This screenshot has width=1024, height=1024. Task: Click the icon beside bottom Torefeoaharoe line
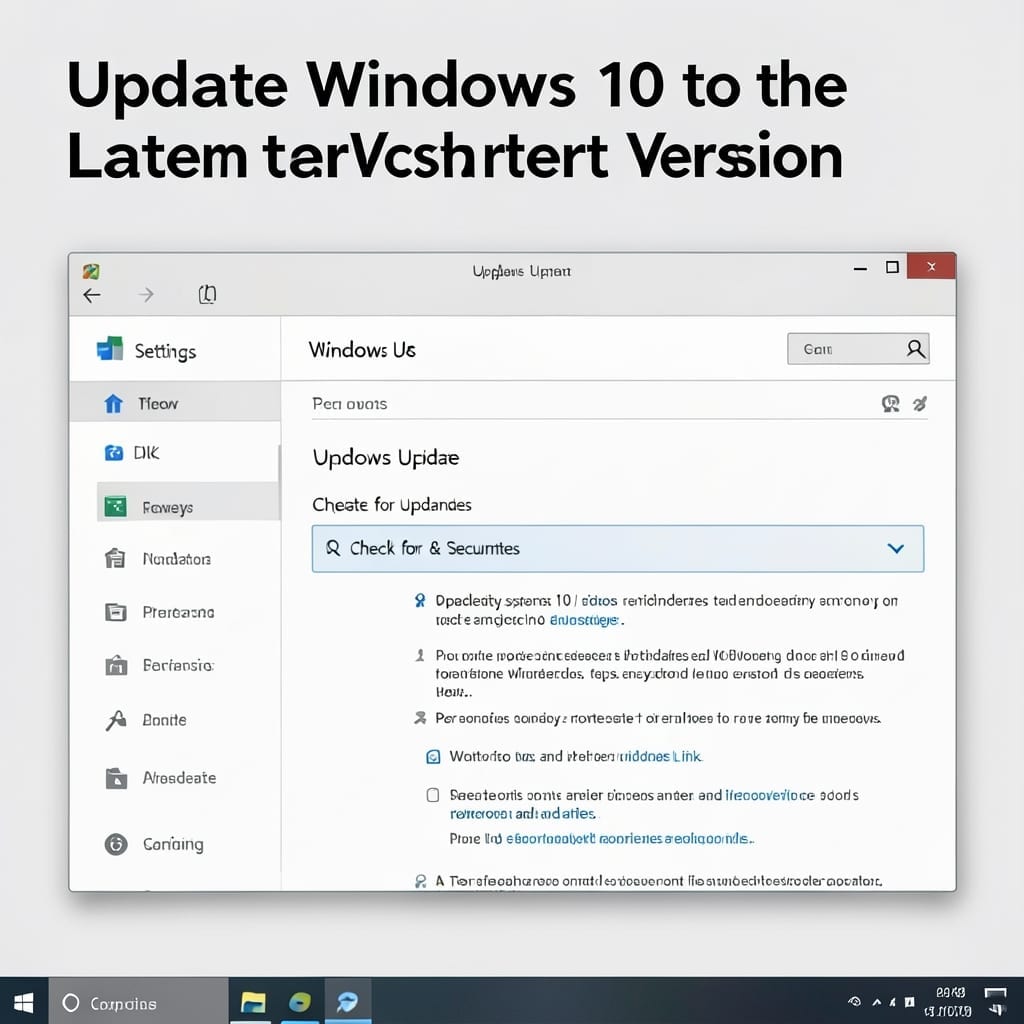click(421, 881)
